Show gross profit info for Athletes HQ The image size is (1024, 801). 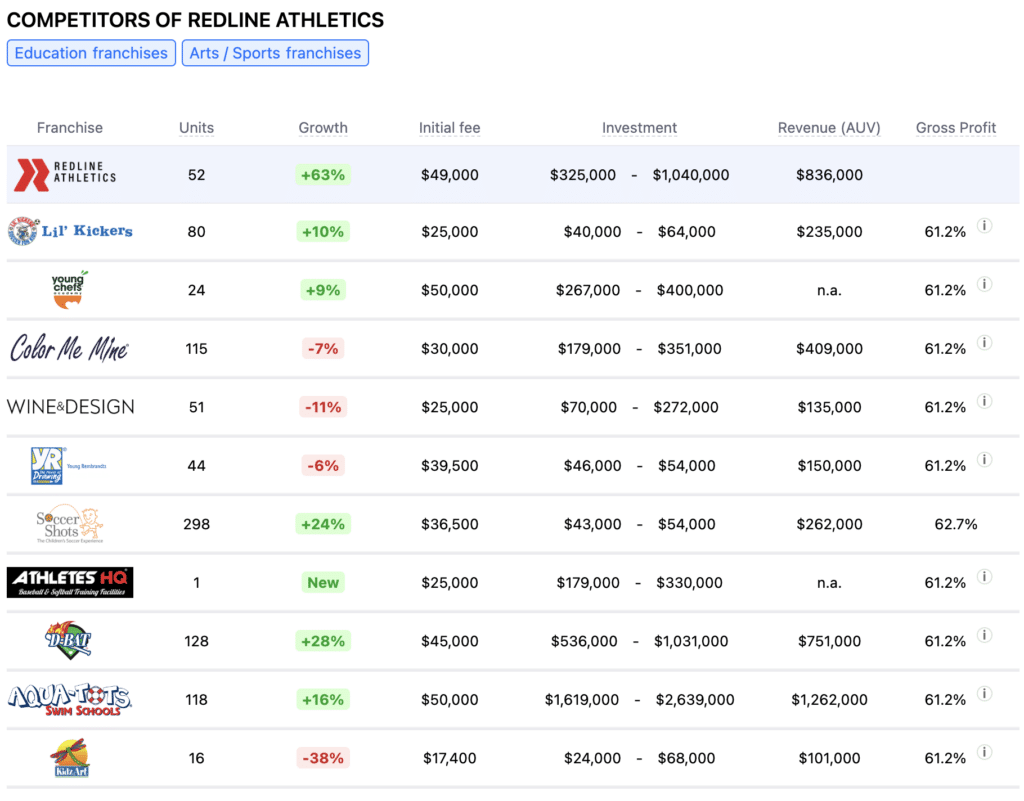[x=984, y=576]
